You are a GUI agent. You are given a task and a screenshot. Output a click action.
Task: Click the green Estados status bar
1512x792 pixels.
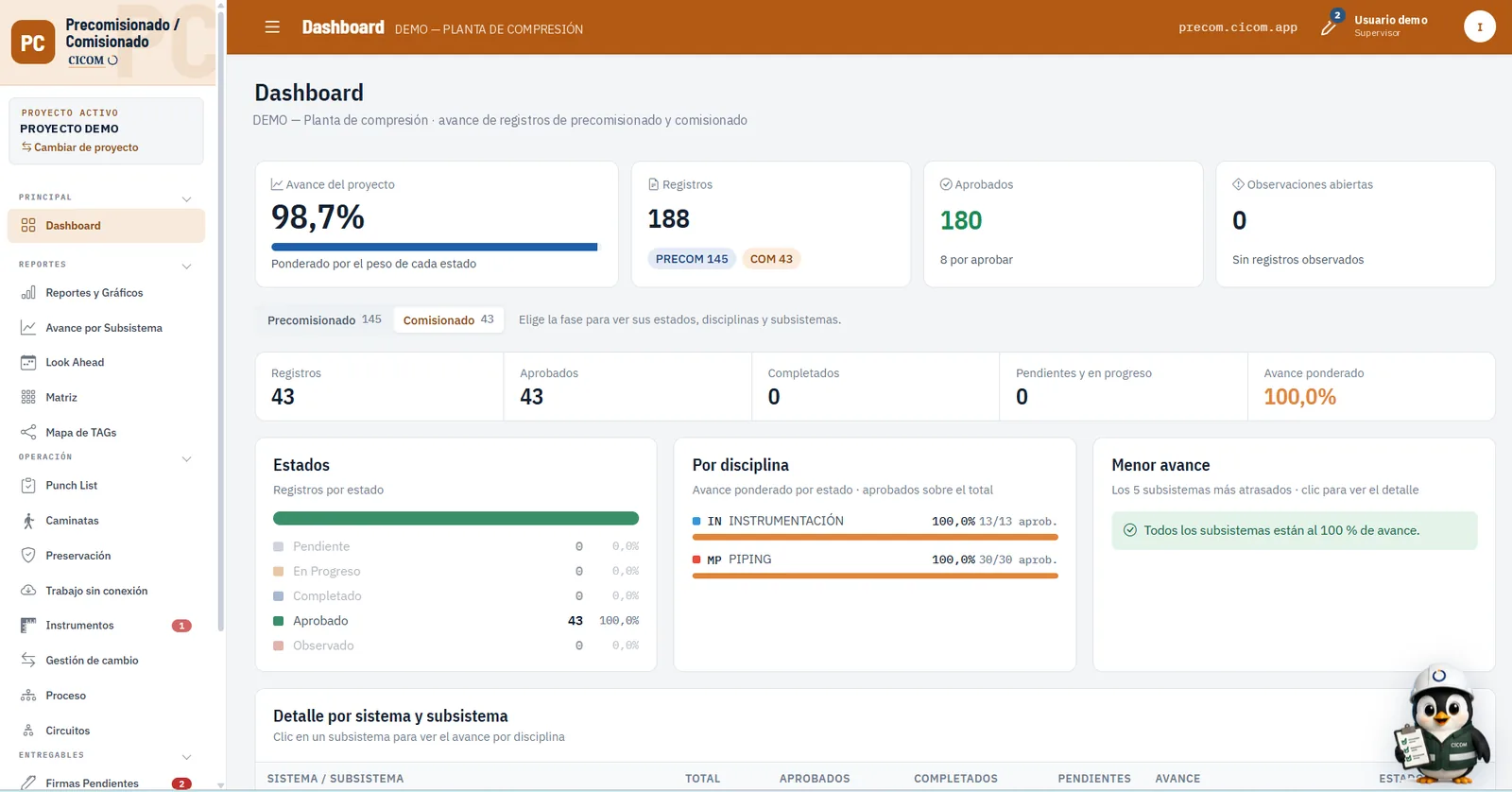pos(455,518)
